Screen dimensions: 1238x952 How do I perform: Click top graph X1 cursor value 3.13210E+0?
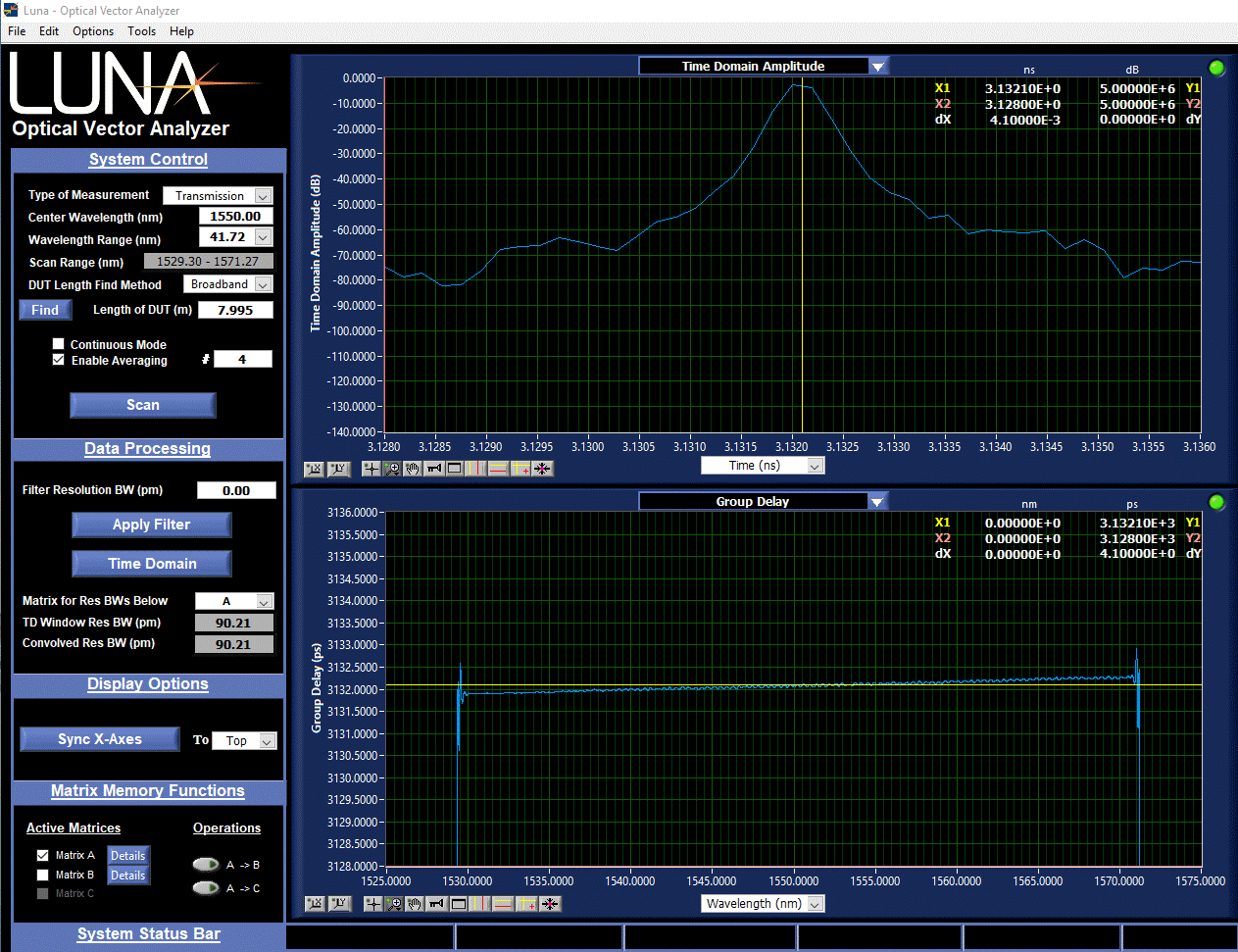(1022, 88)
